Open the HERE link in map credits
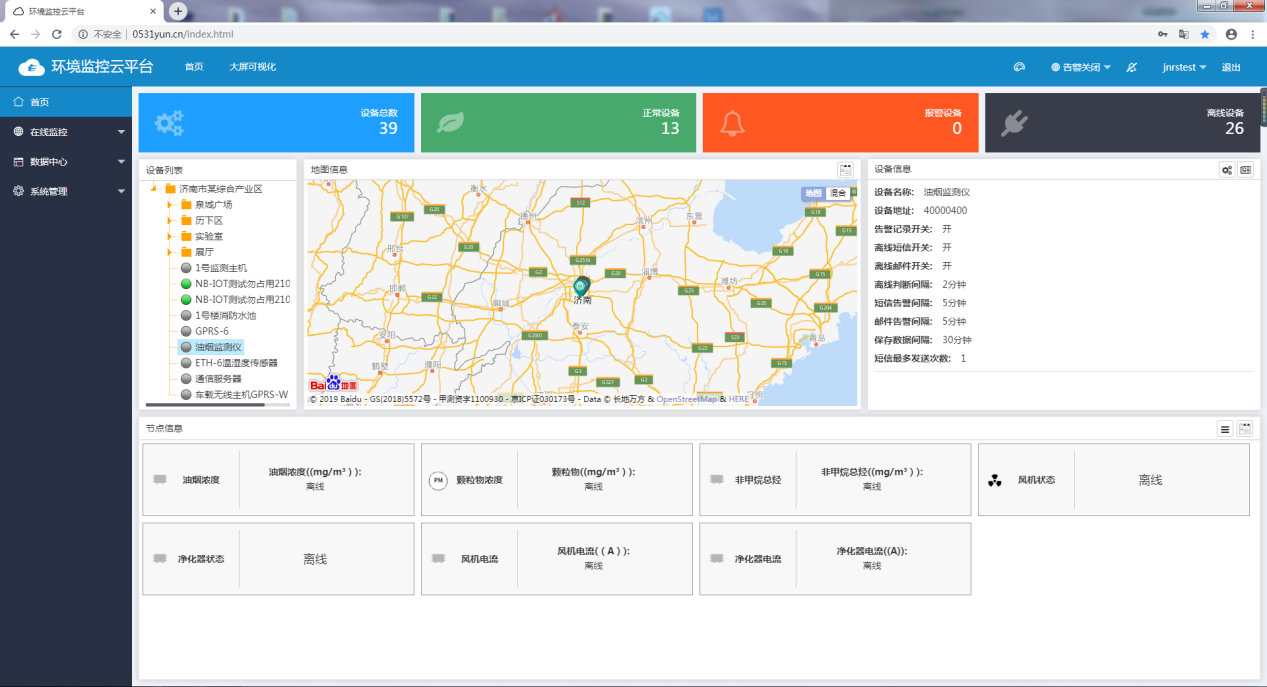 coord(738,399)
